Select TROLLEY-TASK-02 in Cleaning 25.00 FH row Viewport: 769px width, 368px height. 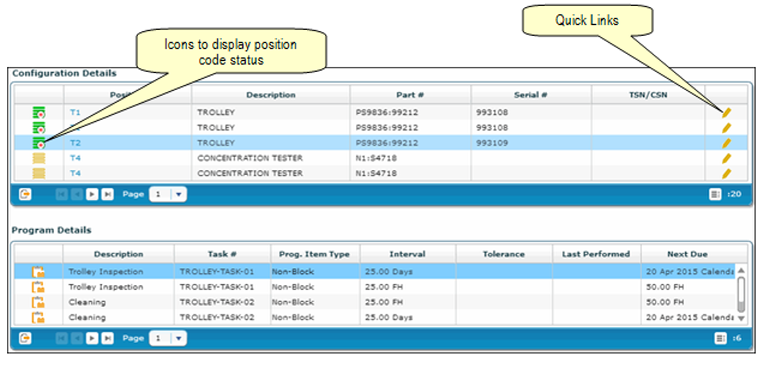tap(217, 302)
